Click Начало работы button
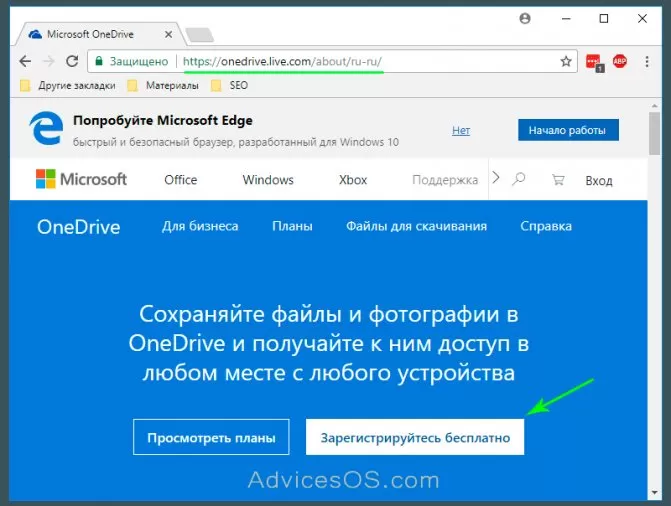The image size is (671, 506). (568, 130)
